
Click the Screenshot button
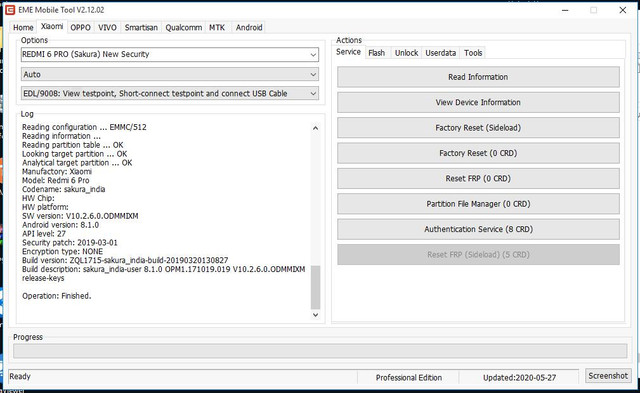608,375
